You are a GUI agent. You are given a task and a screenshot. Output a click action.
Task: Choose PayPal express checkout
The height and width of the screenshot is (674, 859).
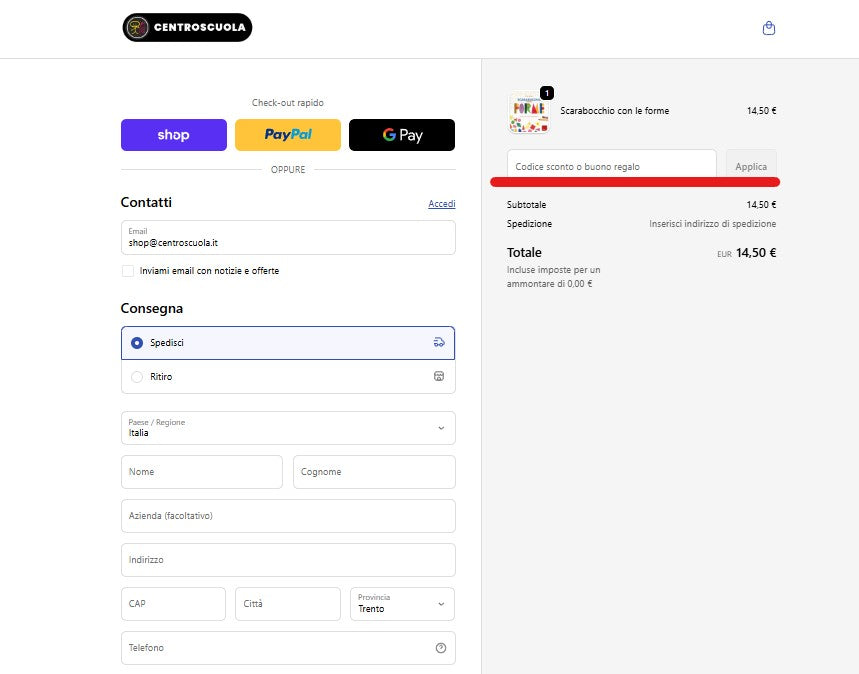coord(288,135)
